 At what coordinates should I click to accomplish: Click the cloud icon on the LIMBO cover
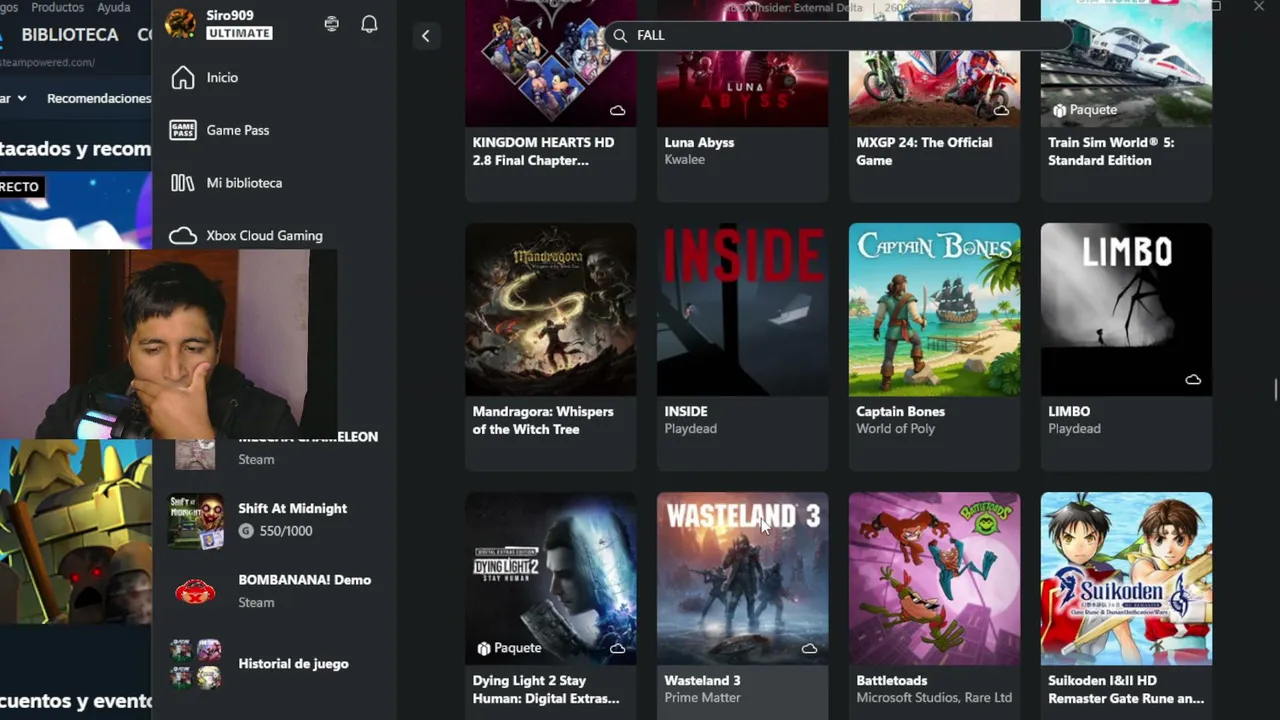[x=1193, y=380]
